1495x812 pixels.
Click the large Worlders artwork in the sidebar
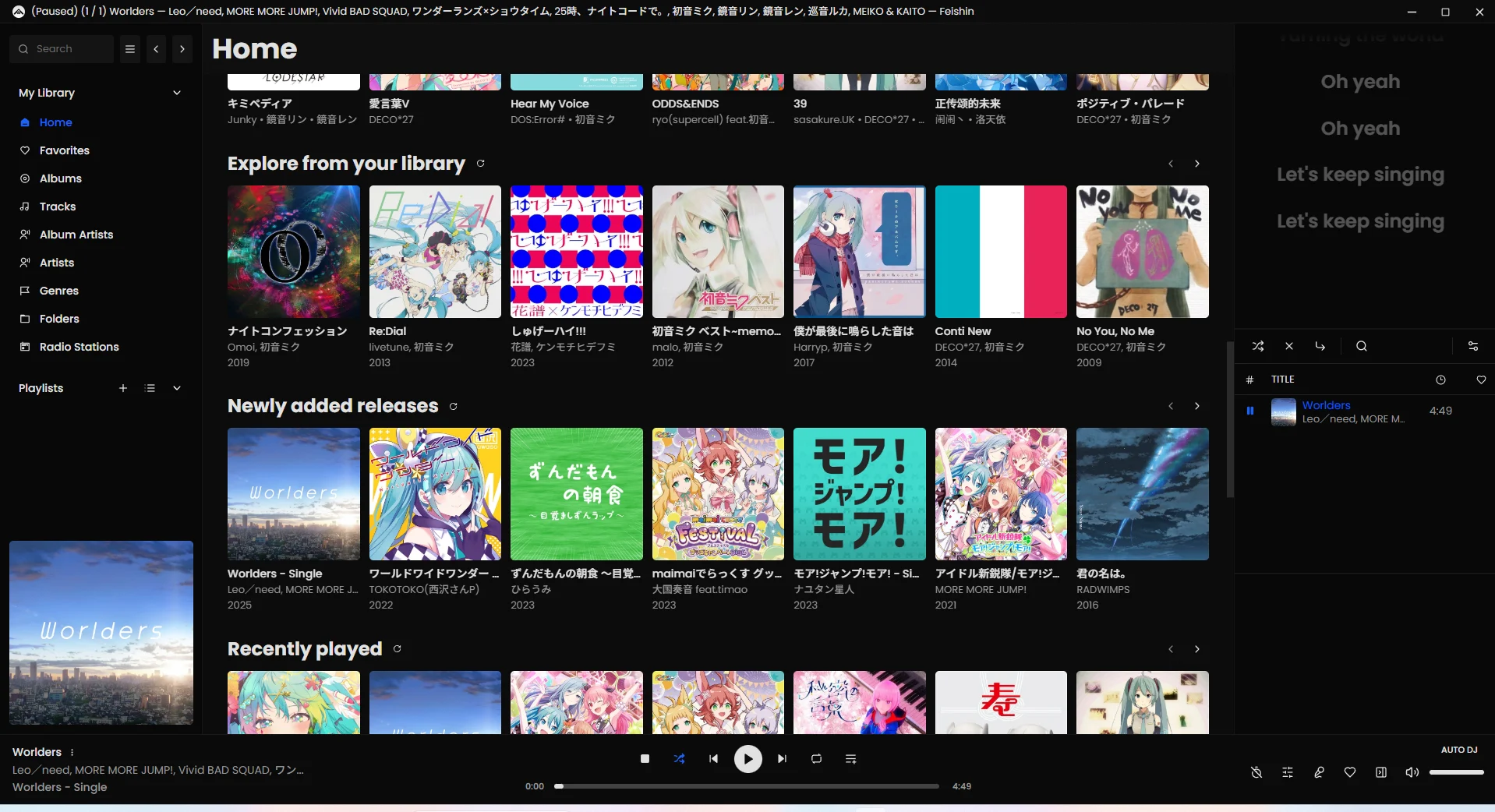tap(101, 633)
